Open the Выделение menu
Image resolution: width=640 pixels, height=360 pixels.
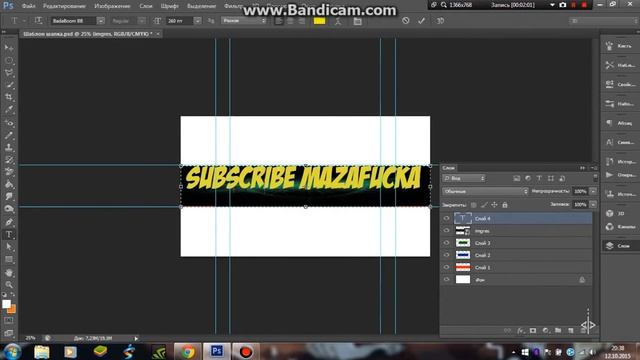(x=201, y=6)
